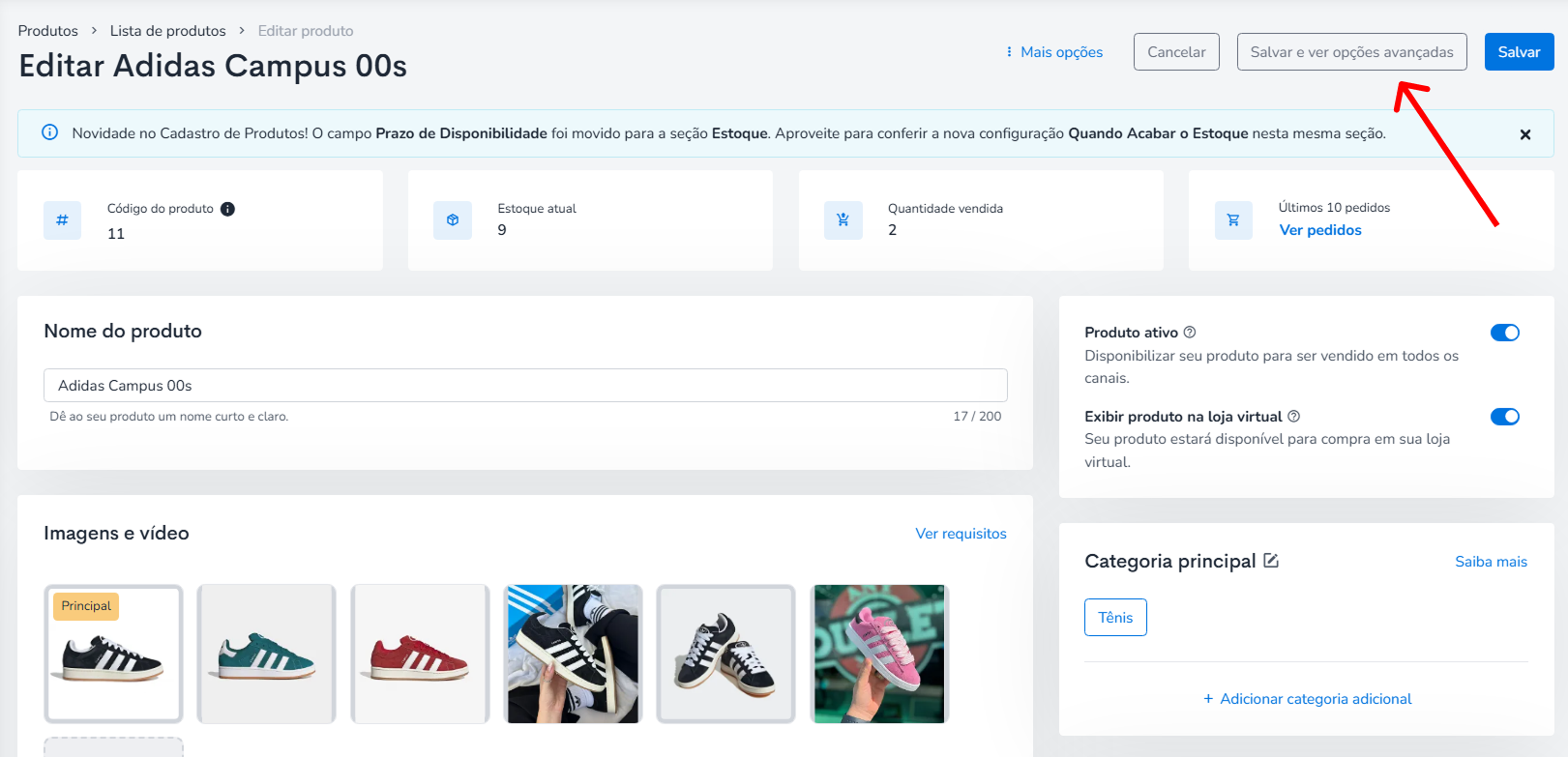Click Salvar e ver opções avançadas
The width and height of the screenshot is (1568, 757).
tap(1351, 52)
